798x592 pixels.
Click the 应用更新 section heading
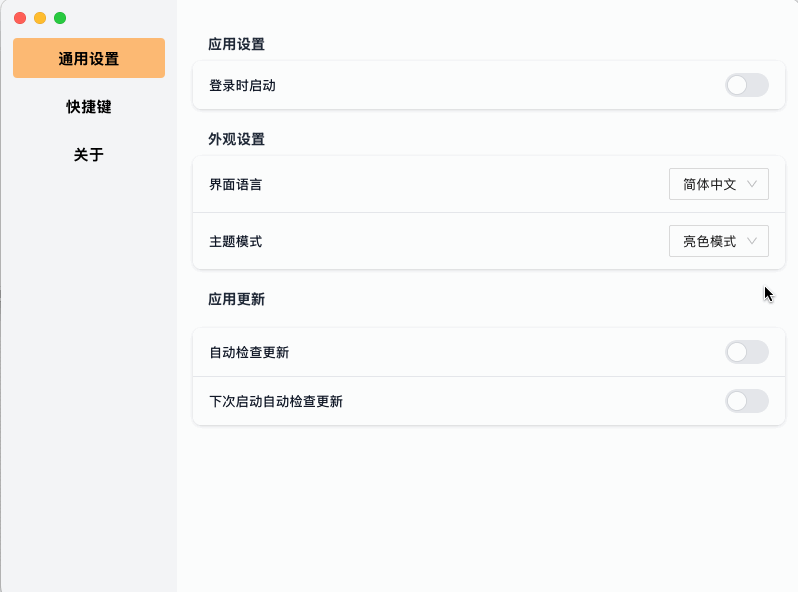pyautogui.click(x=236, y=299)
